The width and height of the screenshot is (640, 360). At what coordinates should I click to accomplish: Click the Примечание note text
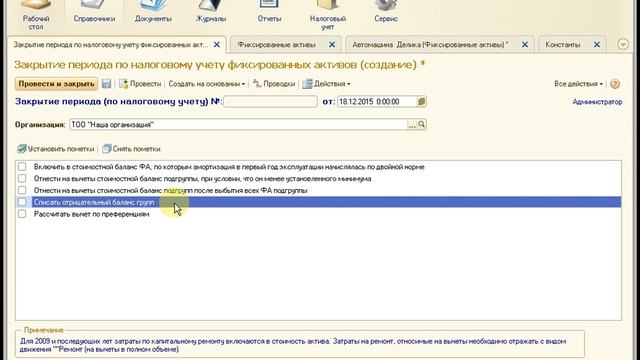pyautogui.click(x=293, y=345)
